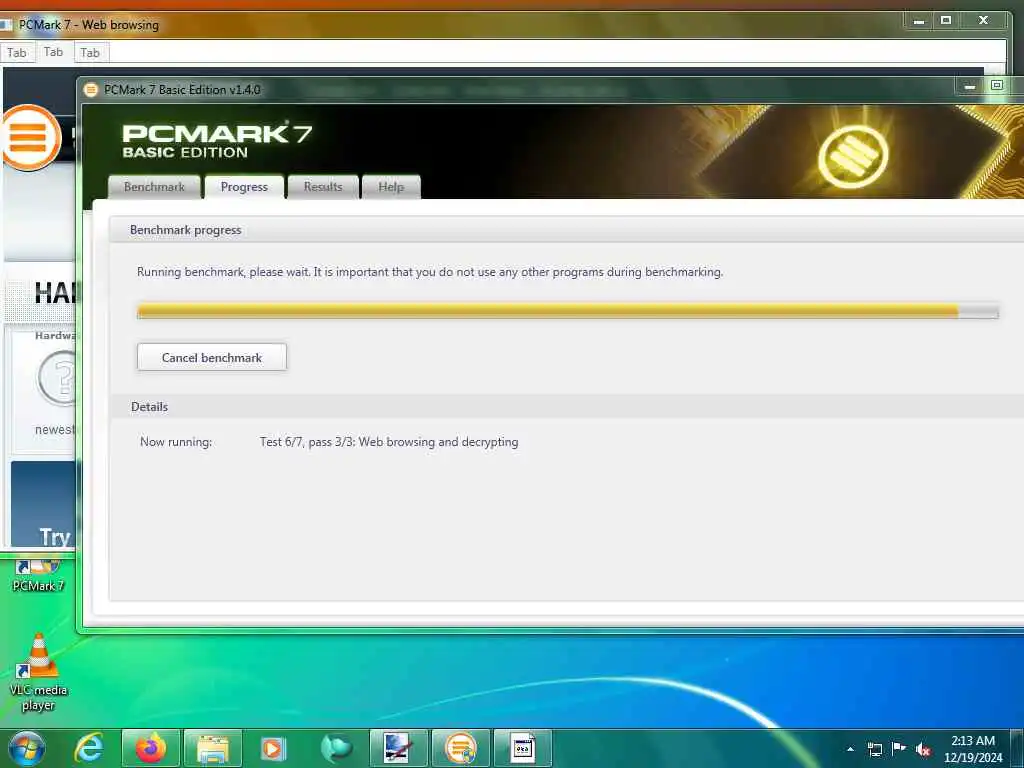Open the Results tab
The height and width of the screenshot is (768, 1024).
tap(323, 187)
